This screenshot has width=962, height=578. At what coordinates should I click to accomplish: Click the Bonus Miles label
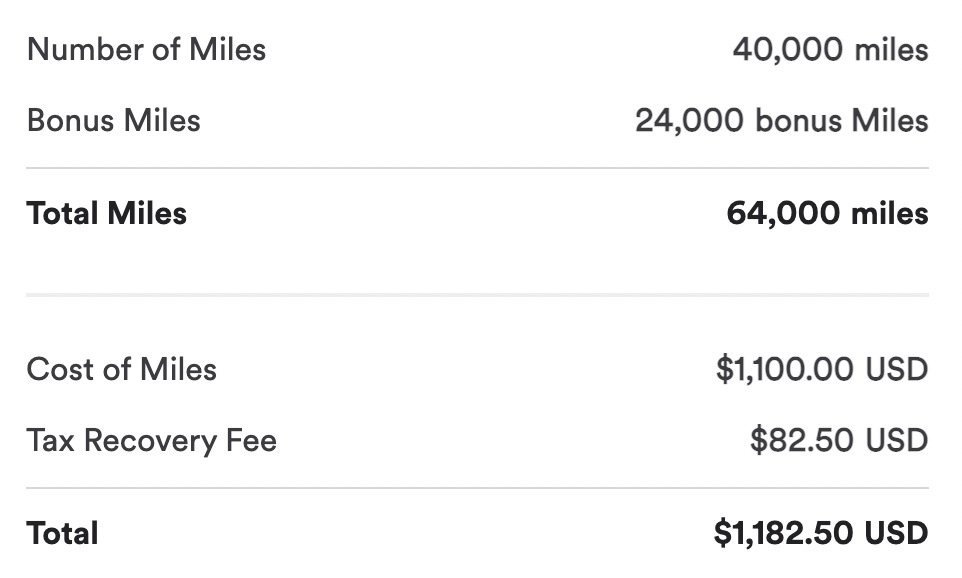(113, 121)
